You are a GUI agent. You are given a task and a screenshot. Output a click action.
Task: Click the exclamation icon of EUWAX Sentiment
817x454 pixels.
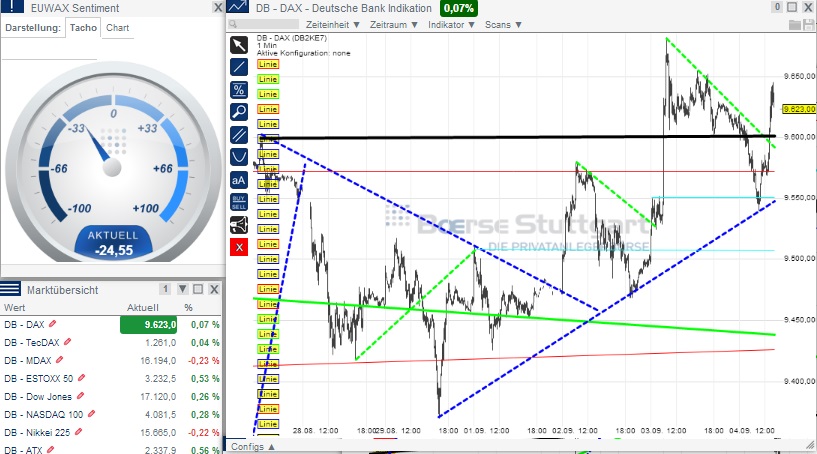13,7
